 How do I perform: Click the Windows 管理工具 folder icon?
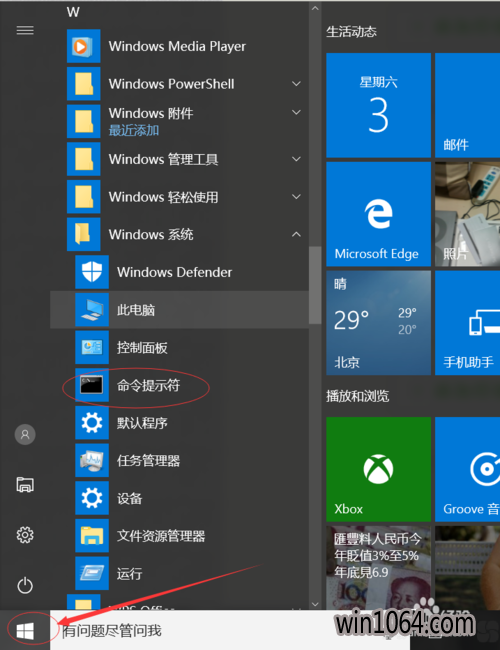click(83, 159)
